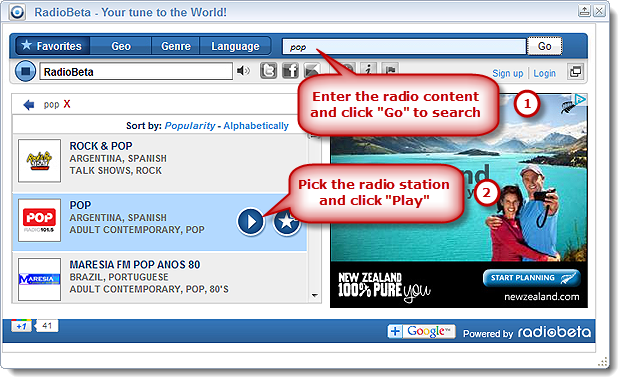Select the MARESIA FM POP ANOS 80 title
This screenshot has width=625, height=384.
(135, 264)
